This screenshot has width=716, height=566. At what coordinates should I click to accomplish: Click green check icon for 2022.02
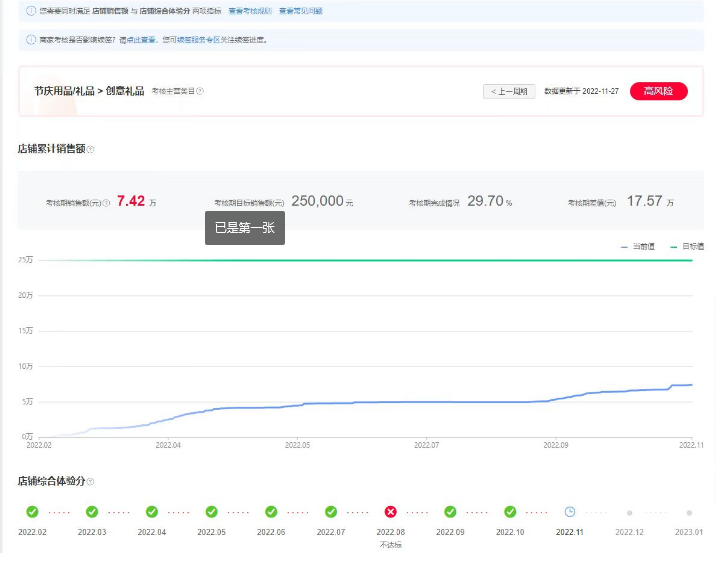pyautogui.click(x=32, y=512)
